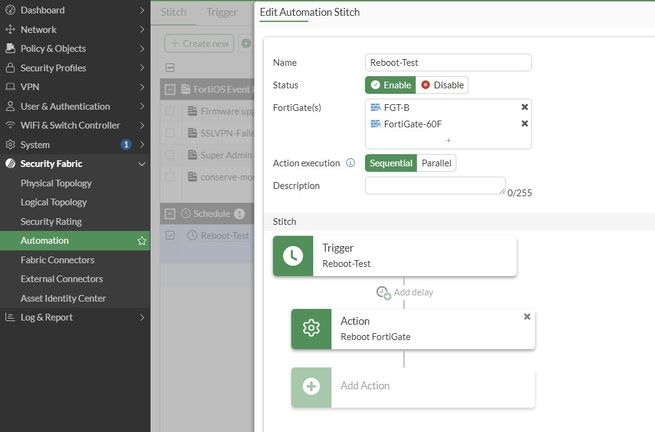Set Status to Enable
Image resolution: width=655 pixels, height=432 pixels.
389,85
